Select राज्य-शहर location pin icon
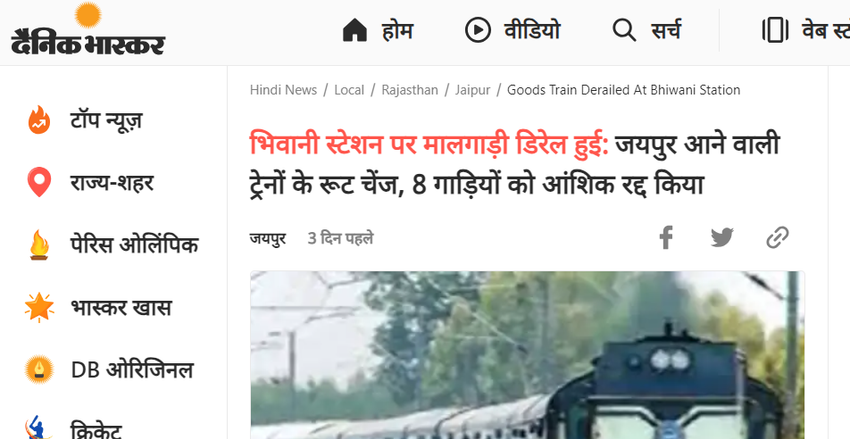850x439 pixels. (x=39, y=182)
